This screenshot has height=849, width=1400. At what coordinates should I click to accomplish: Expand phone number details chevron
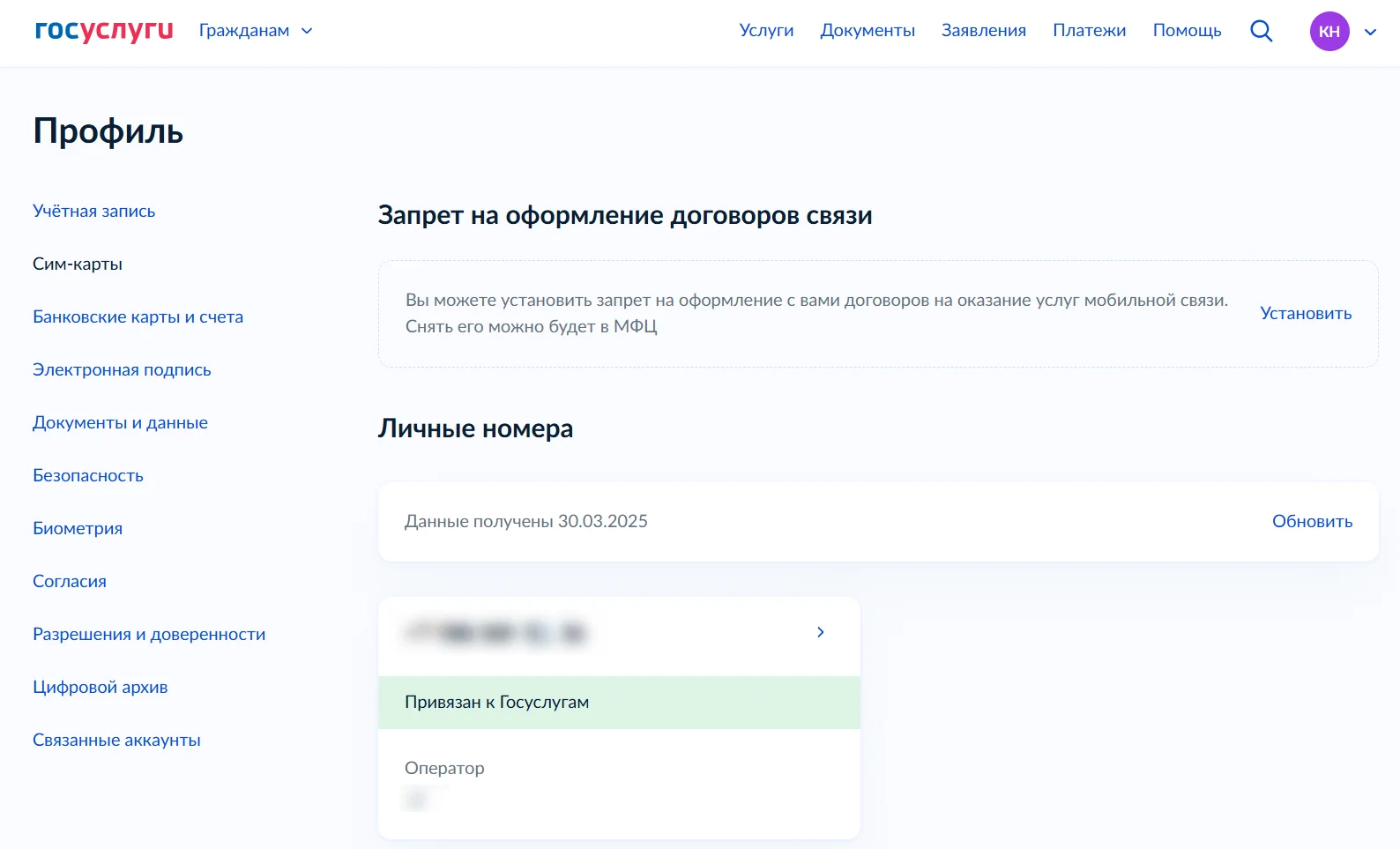click(x=820, y=632)
